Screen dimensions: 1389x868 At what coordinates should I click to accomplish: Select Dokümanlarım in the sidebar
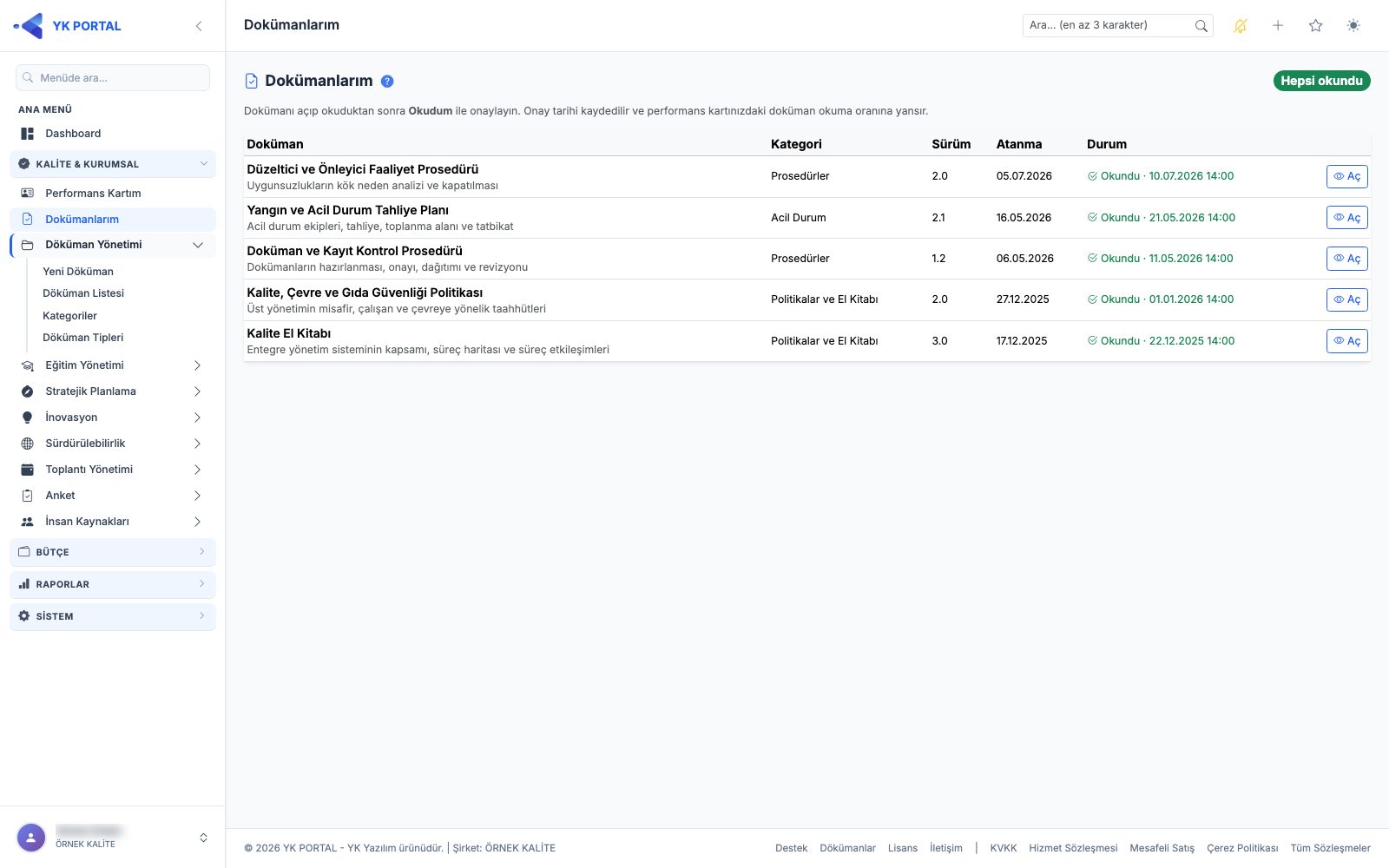click(113, 220)
